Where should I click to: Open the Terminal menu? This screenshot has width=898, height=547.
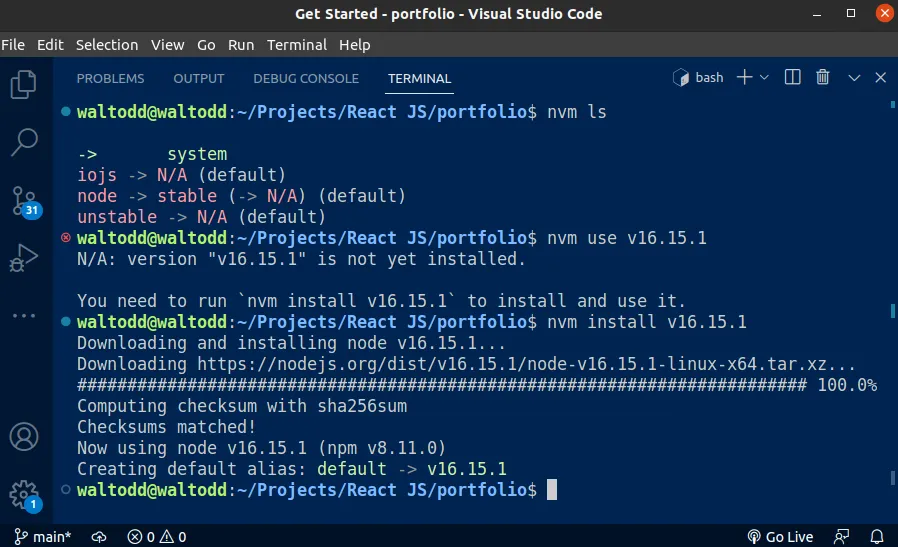point(297,45)
